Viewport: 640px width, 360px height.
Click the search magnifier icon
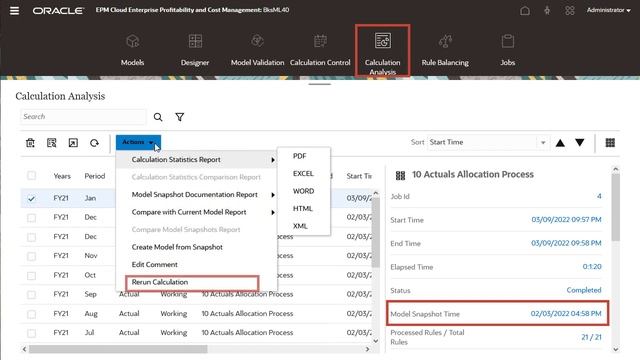[158, 117]
